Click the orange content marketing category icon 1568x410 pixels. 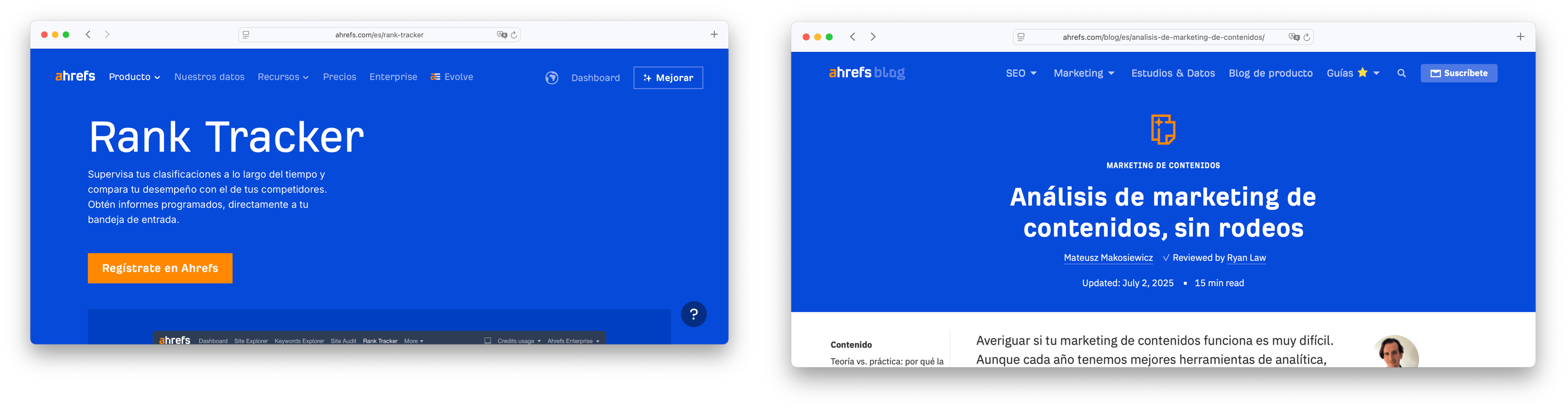coord(1162,129)
